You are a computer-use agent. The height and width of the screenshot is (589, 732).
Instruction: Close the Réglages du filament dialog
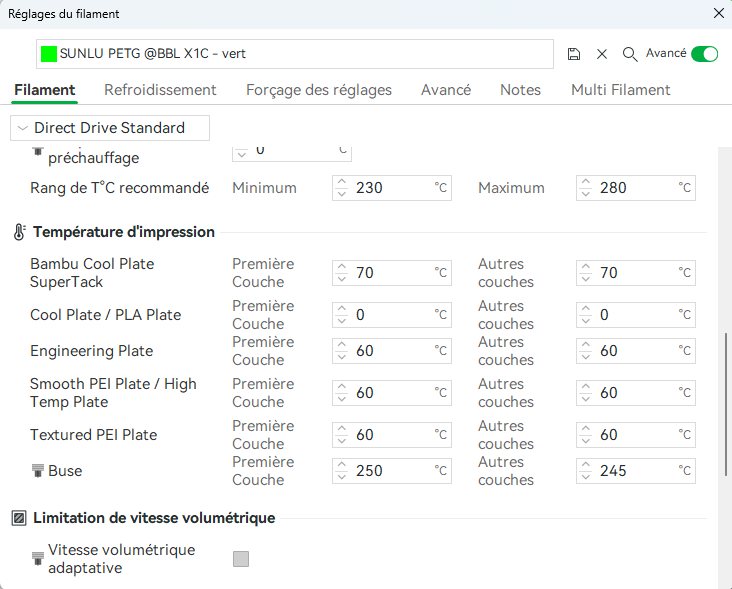tap(717, 13)
